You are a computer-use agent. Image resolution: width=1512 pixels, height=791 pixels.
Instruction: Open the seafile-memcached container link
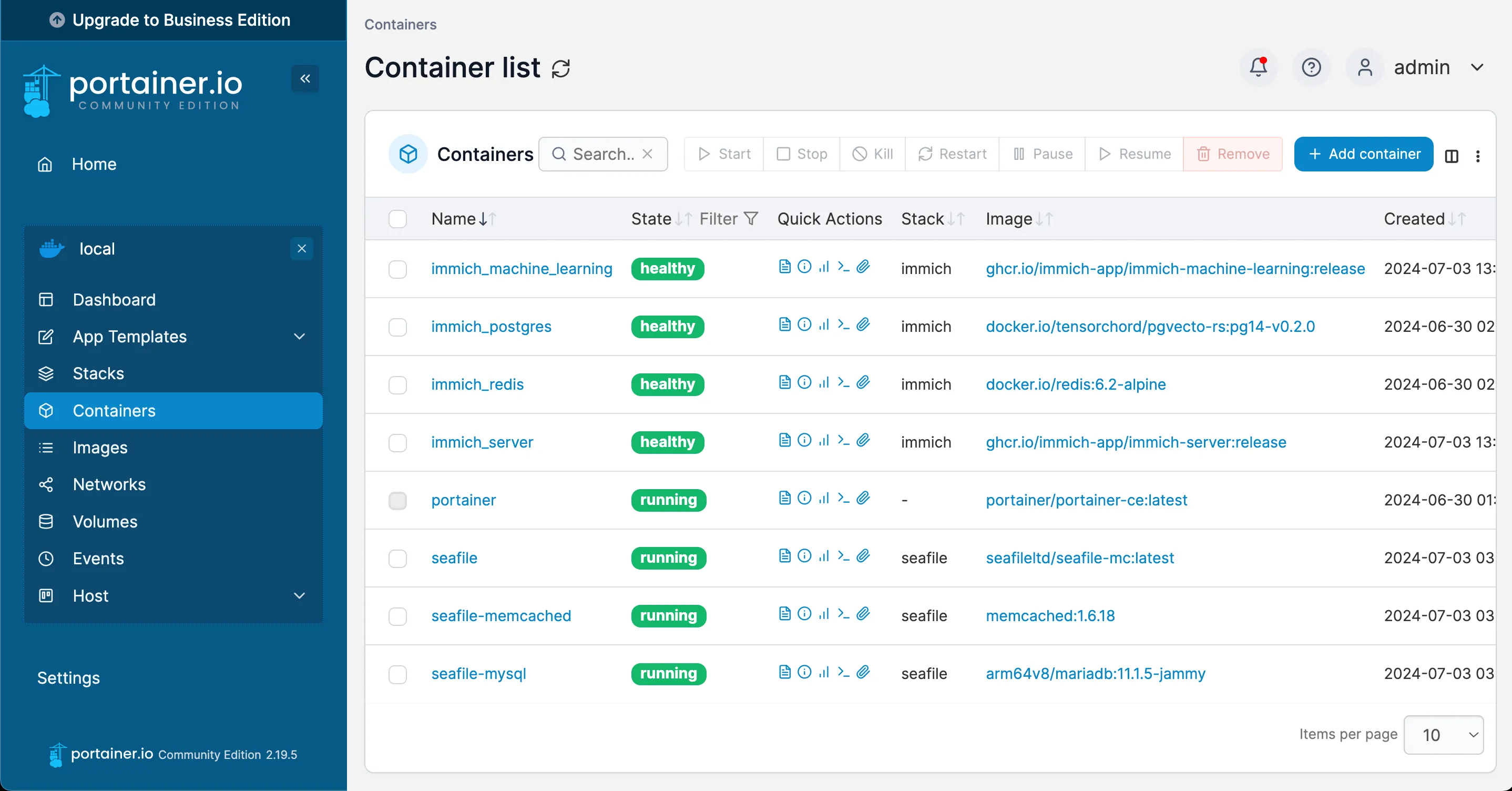[x=500, y=615]
